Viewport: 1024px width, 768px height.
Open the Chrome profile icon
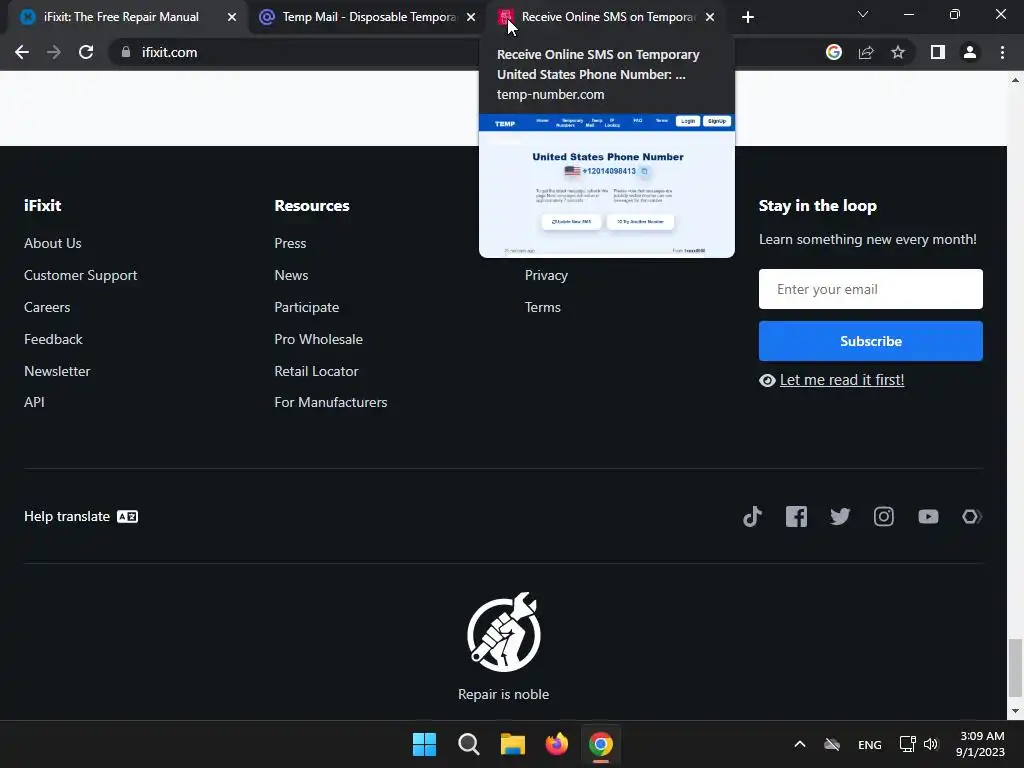pyautogui.click(x=970, y=52)
